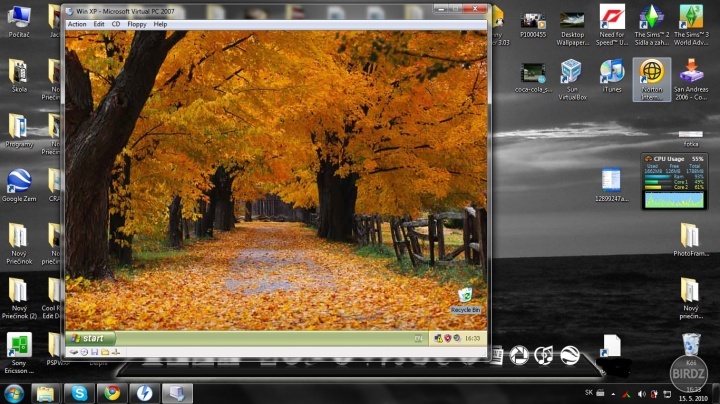The width and height of the screenshot is (720, 404).
Task: Open the CD menu in Virtual PC
Action: (116, 24)
